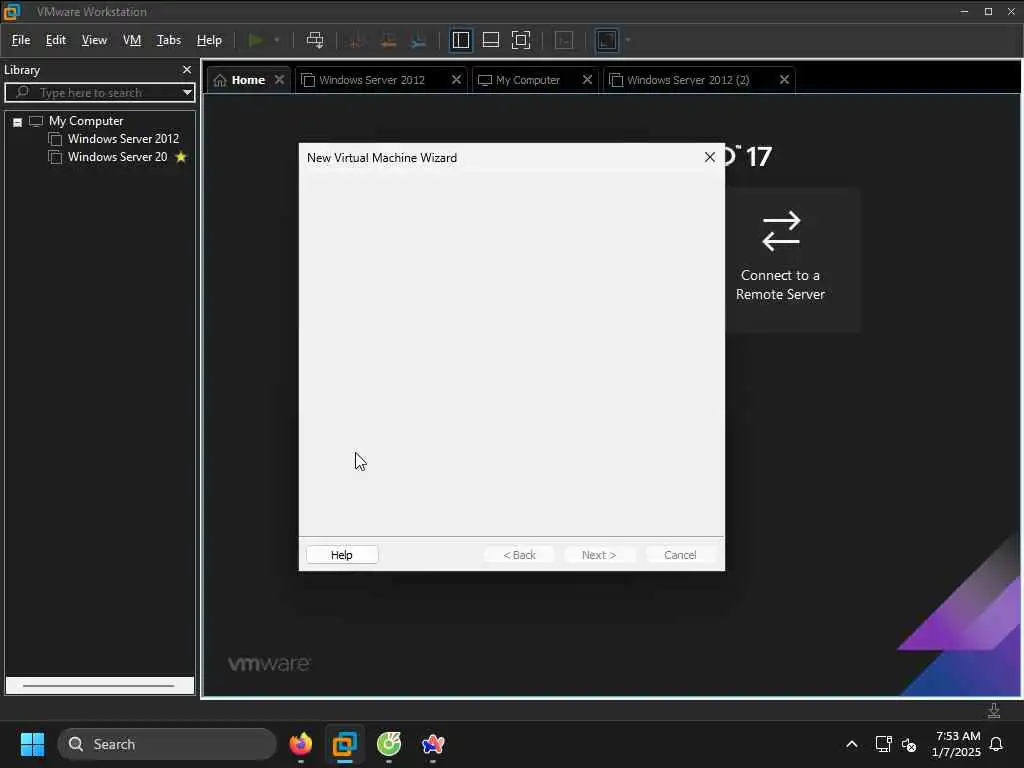Switch to the Windows Server 2012 tab
The width and height of the screenshot is (1024, 768).
(371, 80)
